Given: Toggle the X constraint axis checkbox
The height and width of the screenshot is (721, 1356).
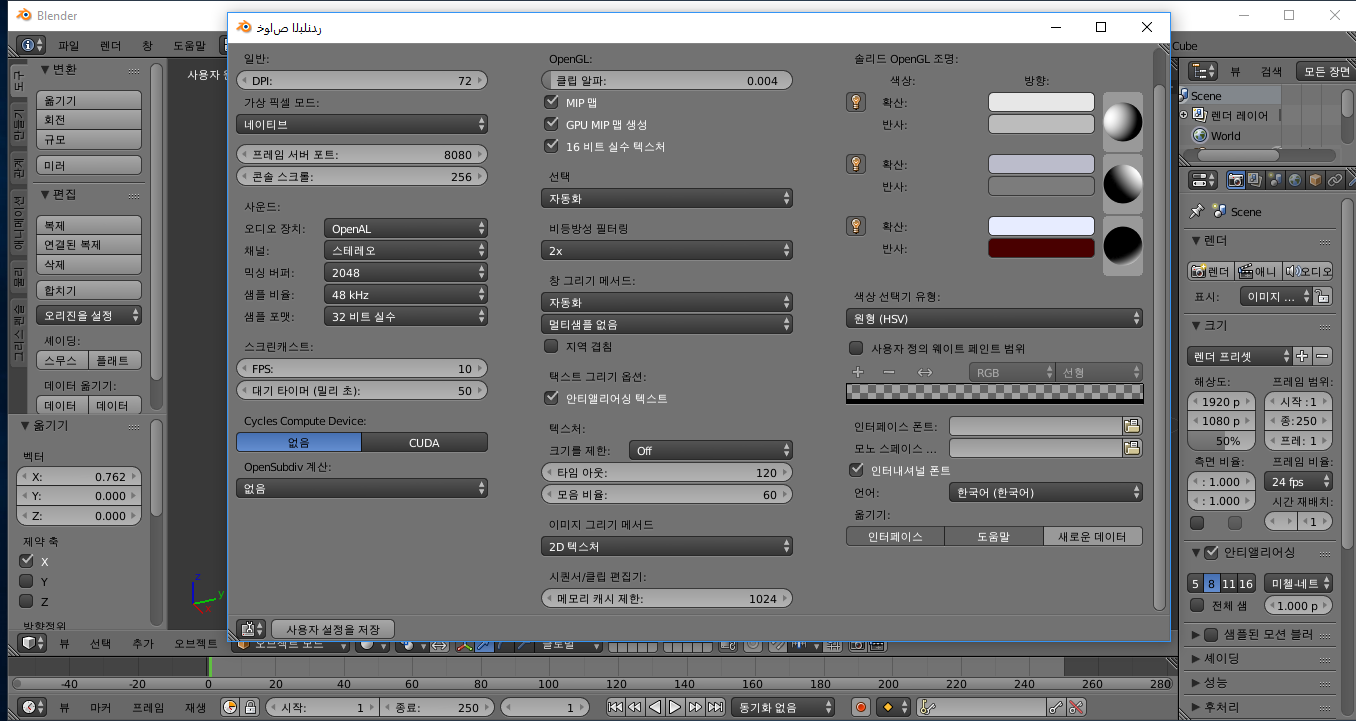Looking at the screenshot, I should (27, 561).
